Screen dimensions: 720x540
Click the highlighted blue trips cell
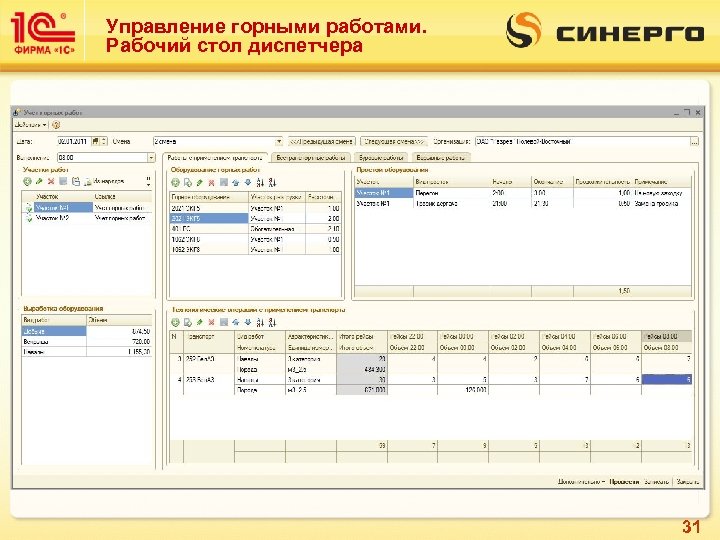coord(666,379)
